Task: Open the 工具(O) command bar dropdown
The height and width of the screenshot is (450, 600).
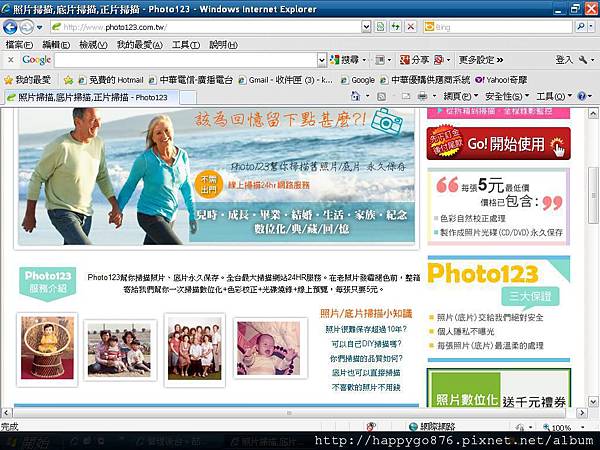Action: pos(554,96)
